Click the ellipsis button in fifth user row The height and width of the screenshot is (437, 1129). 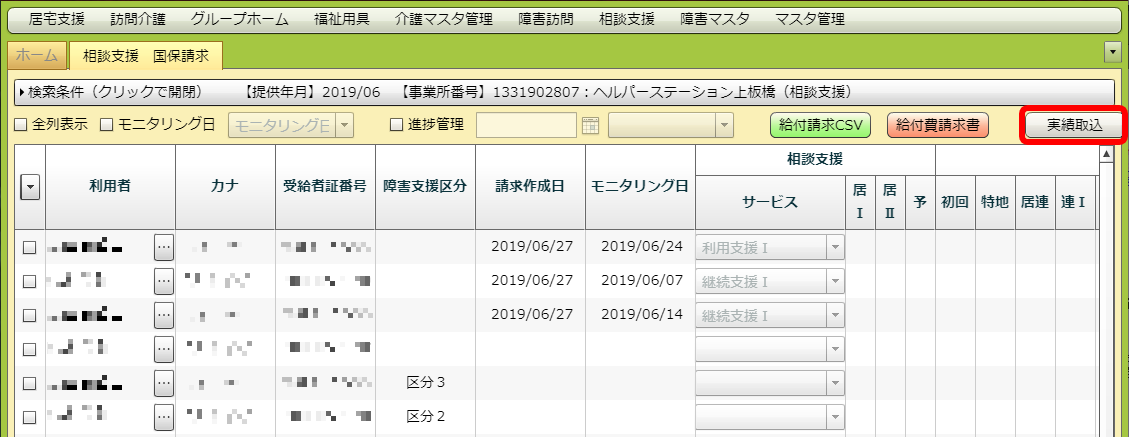164,383
